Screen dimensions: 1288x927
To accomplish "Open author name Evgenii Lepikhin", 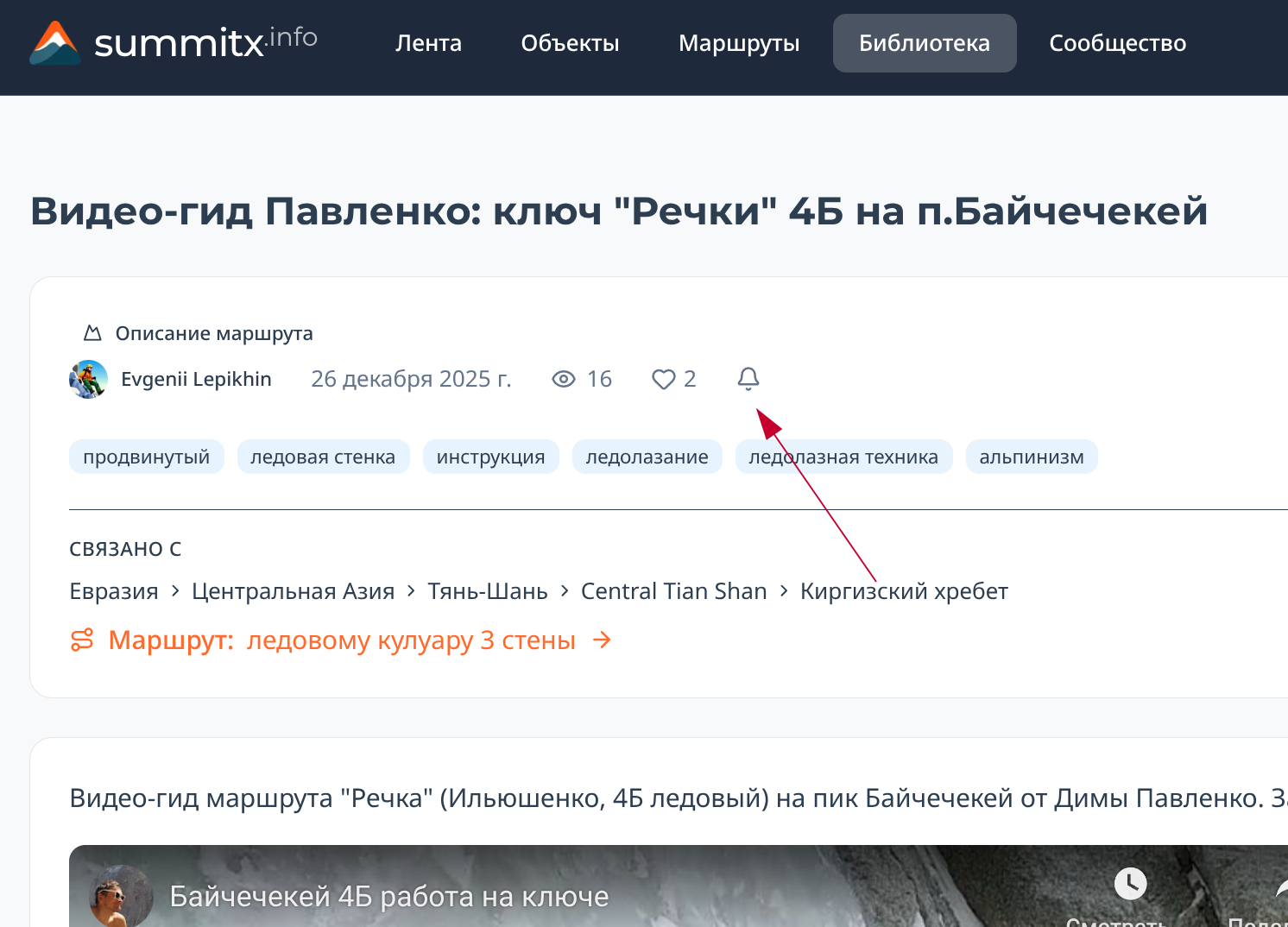I will click(196, 379).
